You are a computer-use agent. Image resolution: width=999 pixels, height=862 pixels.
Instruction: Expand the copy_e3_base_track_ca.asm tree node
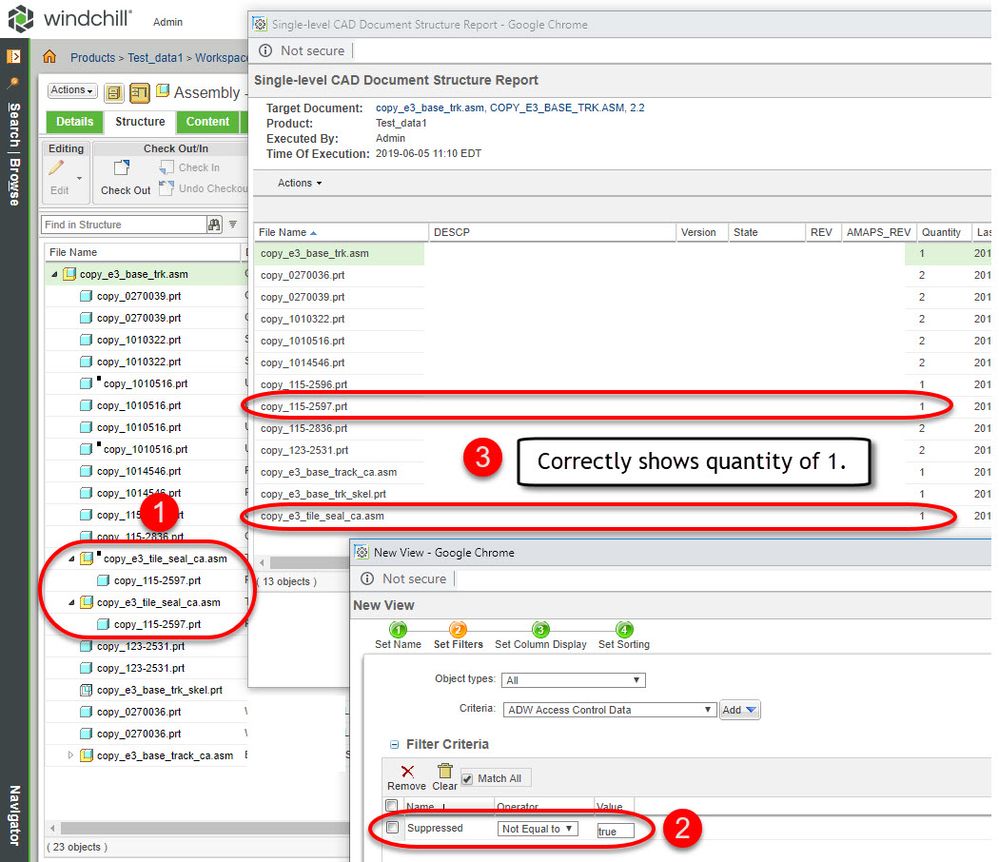click(x=70, y=756)
